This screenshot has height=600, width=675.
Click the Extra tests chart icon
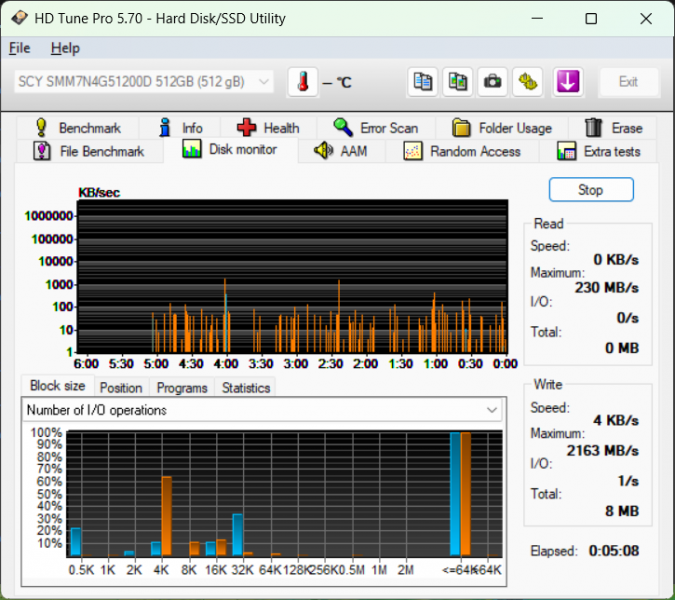(x=567, y=151)
